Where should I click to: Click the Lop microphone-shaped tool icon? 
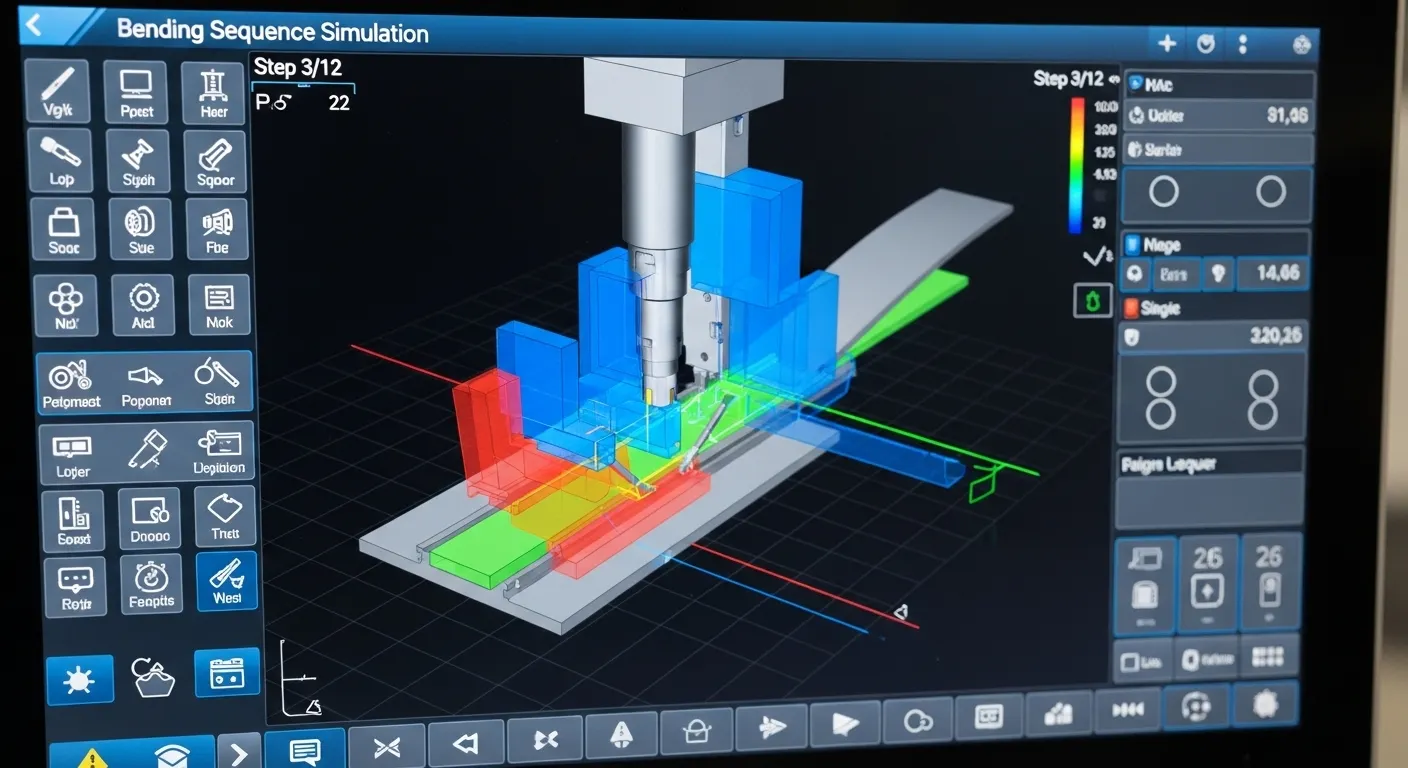pyautogui.click(x=61, y=160)
